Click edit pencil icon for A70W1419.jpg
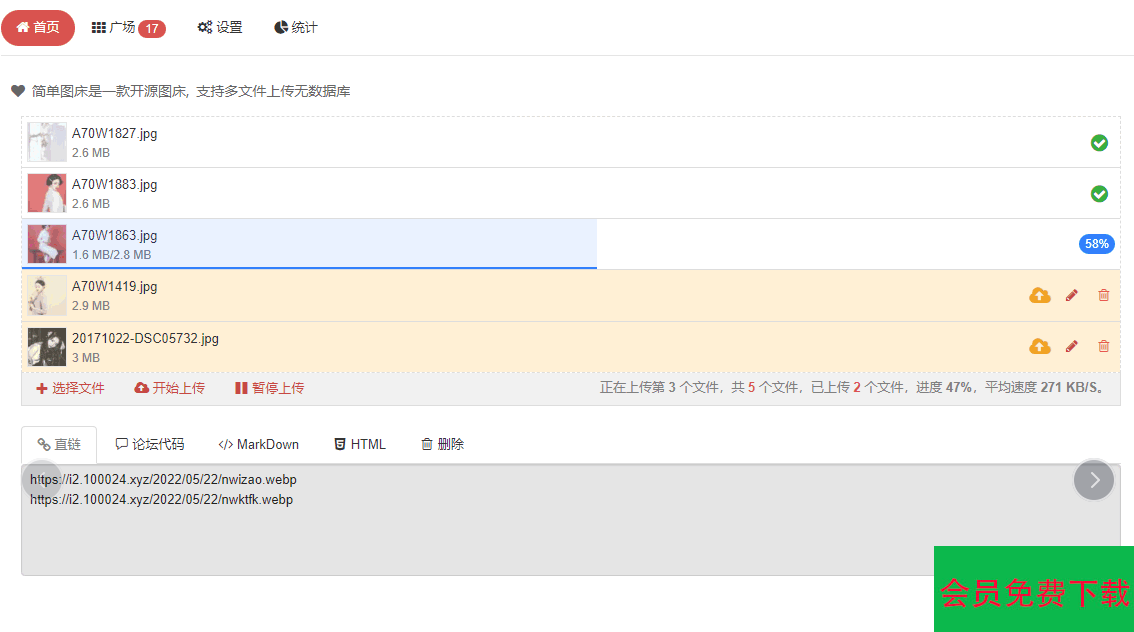The width and height of the screenshot is (1134, 632). pos(1072,295)
